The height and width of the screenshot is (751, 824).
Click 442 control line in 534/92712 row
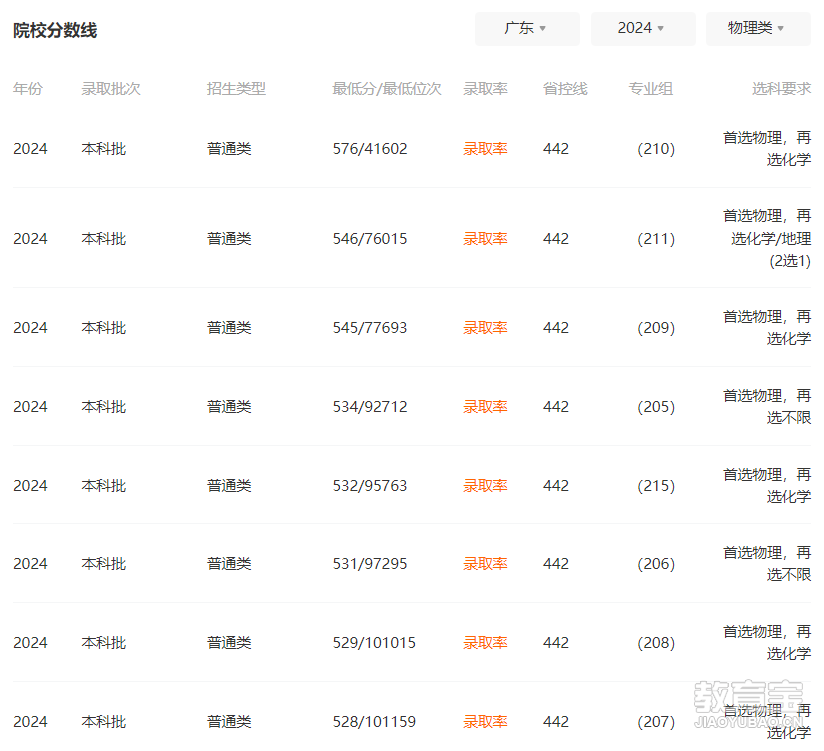click(x=556, y=407)
